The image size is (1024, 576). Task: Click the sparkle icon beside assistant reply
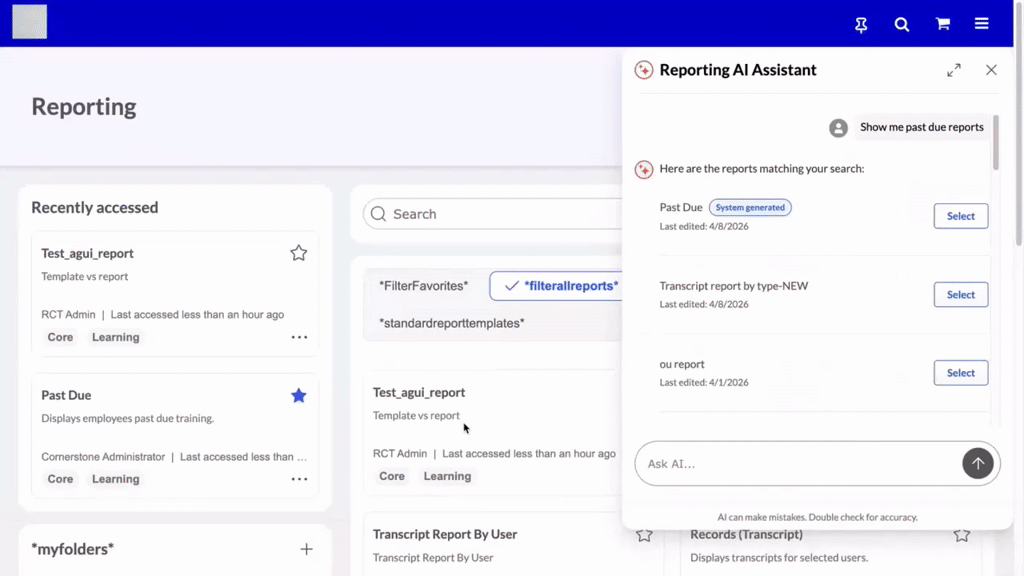pos(643,169)
